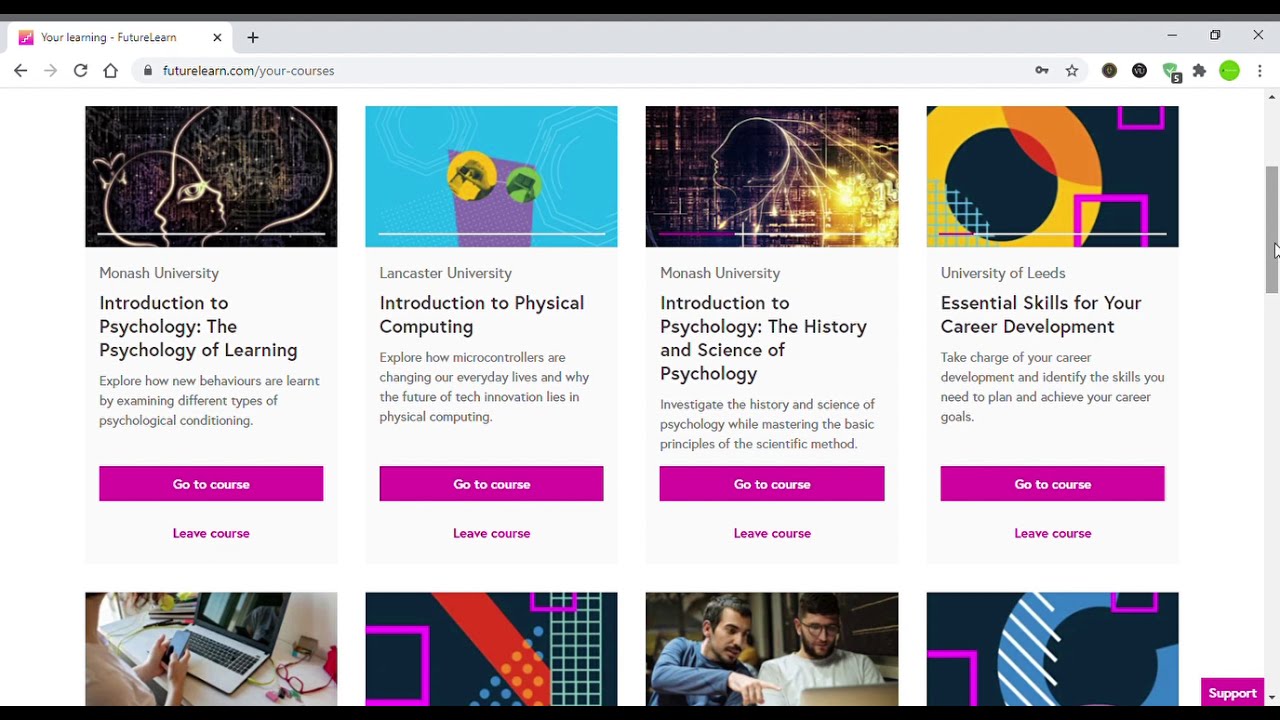Leave the Psychology of Learning course
Viewport: 1280px width, 720px height.
[211, 533]
